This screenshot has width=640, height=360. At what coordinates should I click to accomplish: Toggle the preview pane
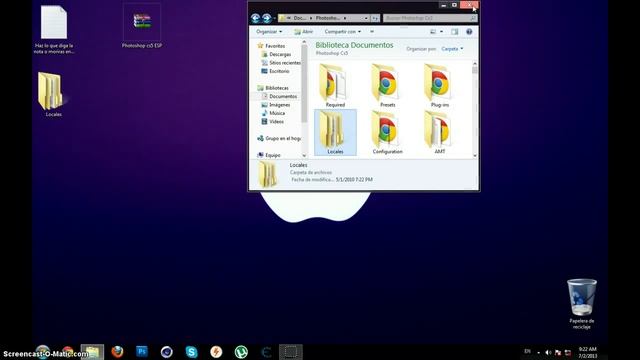(x=455, y=31)
